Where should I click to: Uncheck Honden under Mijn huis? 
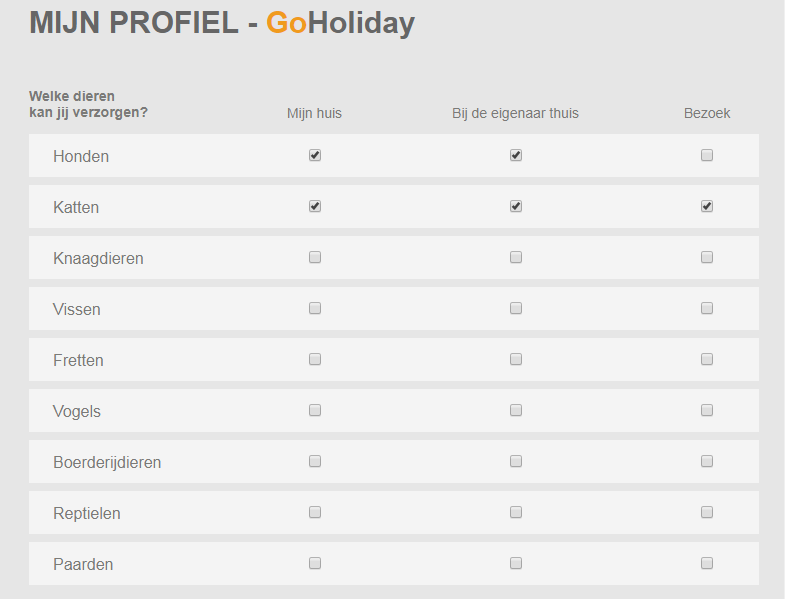click(315, 155)
